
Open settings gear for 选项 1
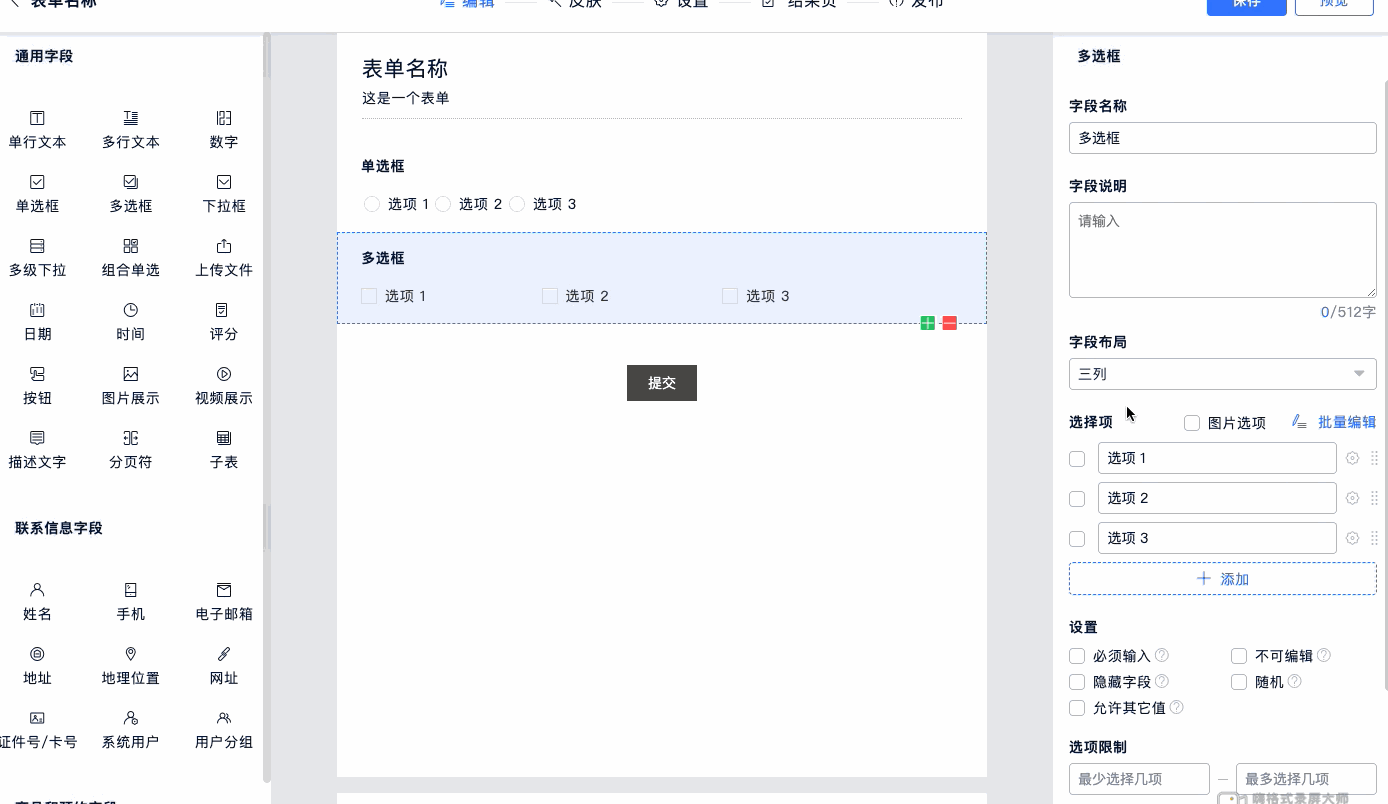(x=1352, y=458)
